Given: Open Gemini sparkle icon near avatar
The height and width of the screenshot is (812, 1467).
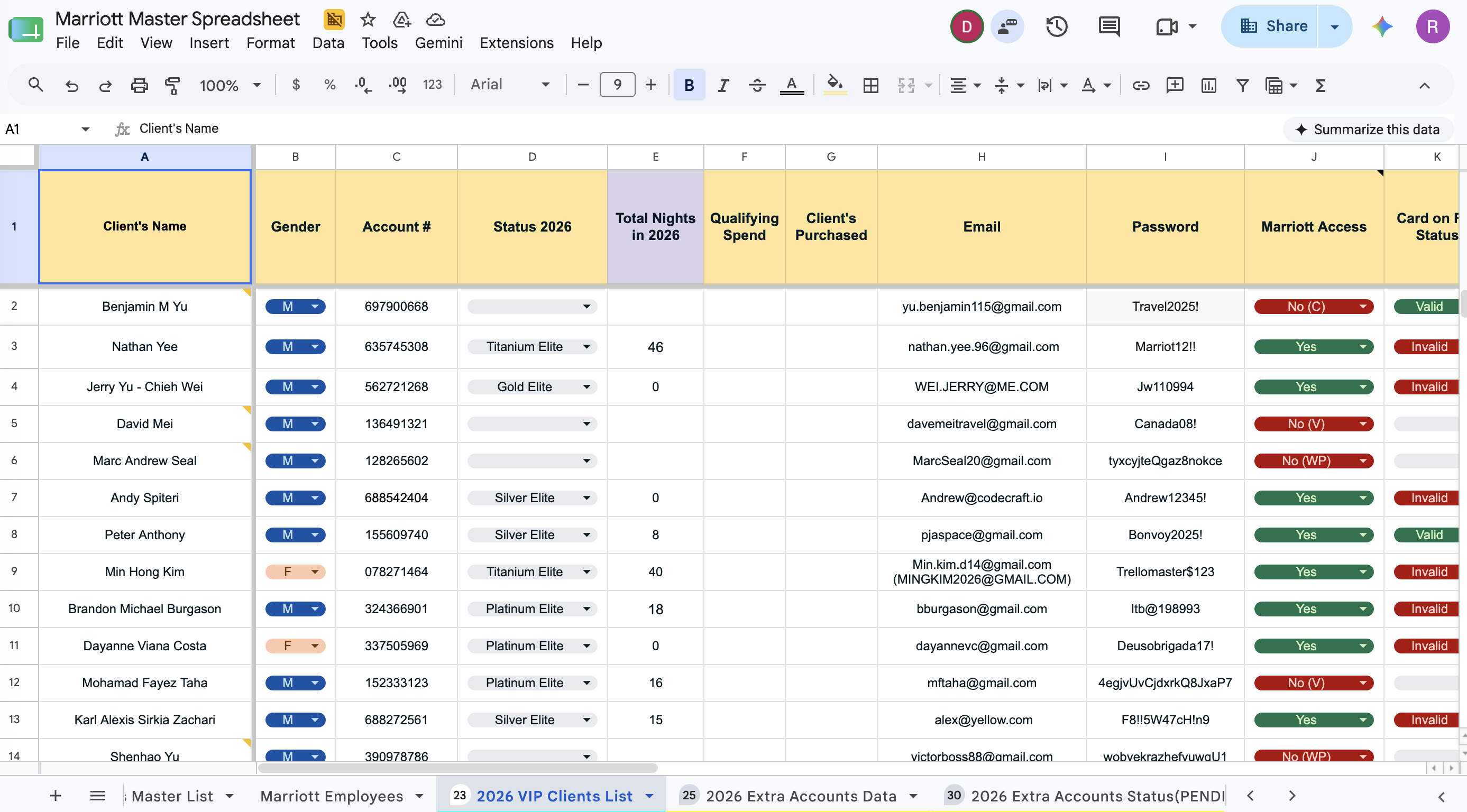Looking at the screenshot, I should tap(1382, 26).
